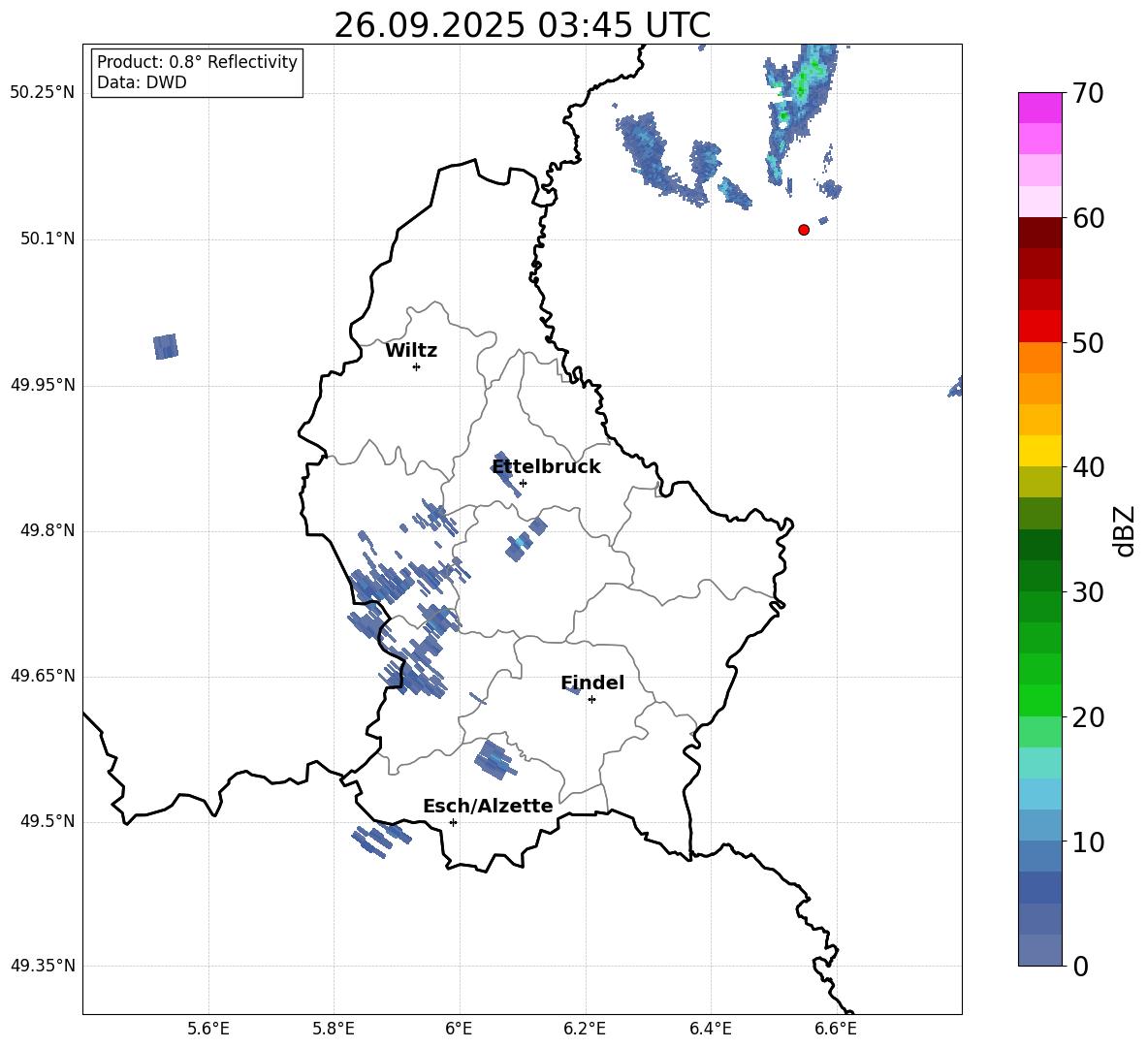Click the 10 value on the colorbar
Screen dimensions: 1148x1048
coord(1089,842)
